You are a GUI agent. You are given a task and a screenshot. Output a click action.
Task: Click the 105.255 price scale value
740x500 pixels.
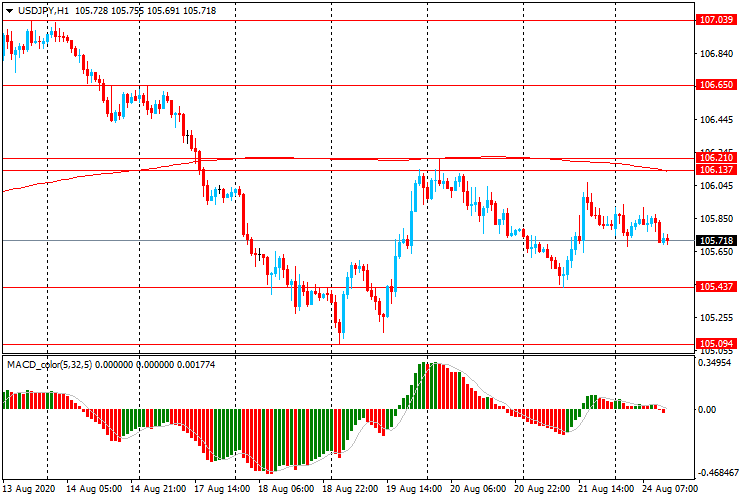point(716,318)
